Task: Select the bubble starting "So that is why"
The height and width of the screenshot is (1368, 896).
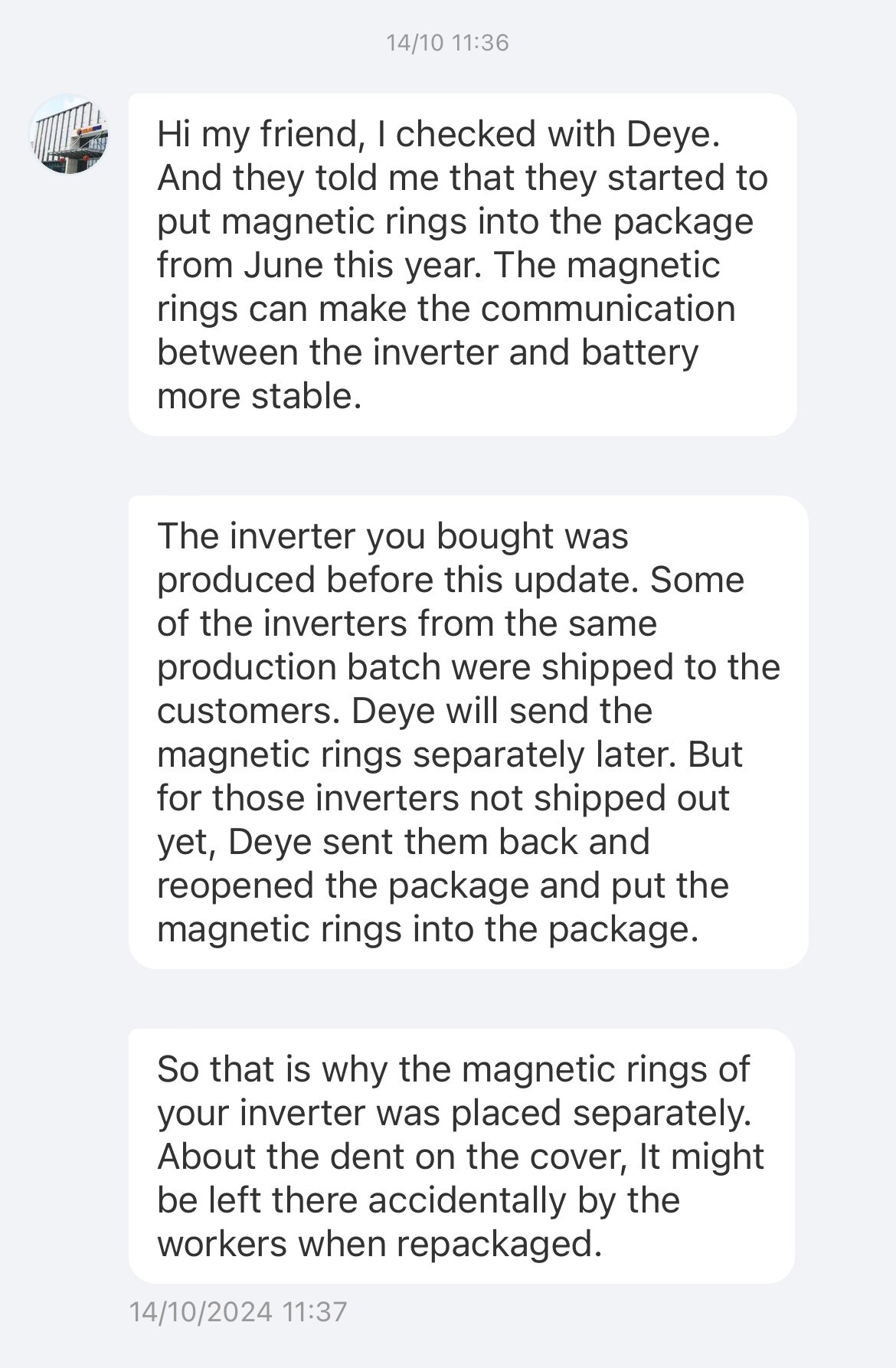Action: pos(461,1156)
